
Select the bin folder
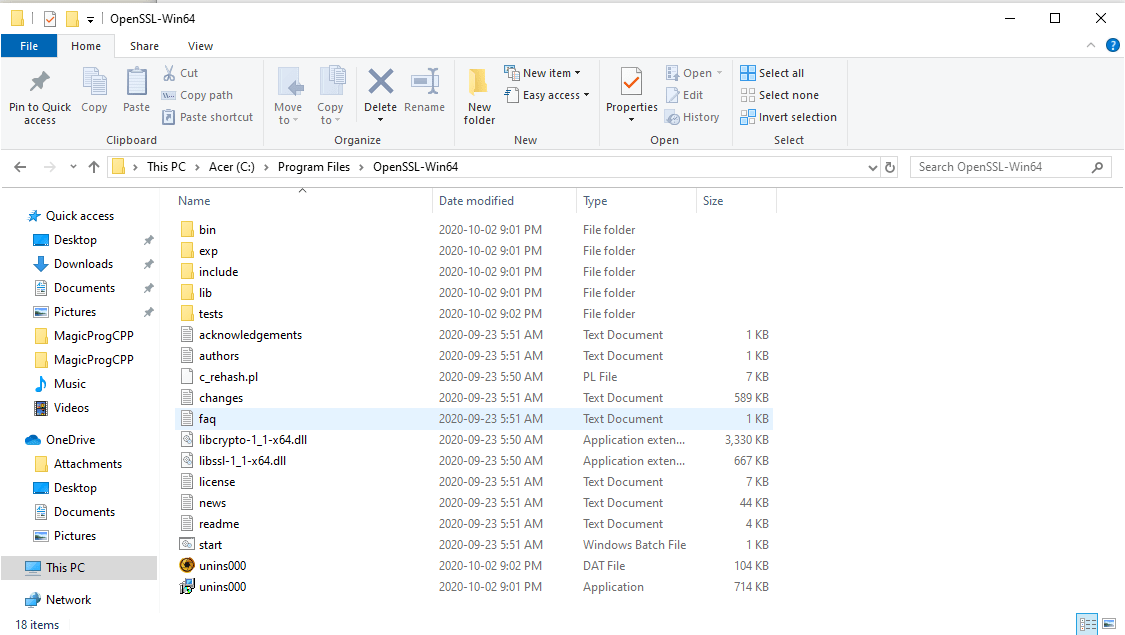(x=207, y=230)
